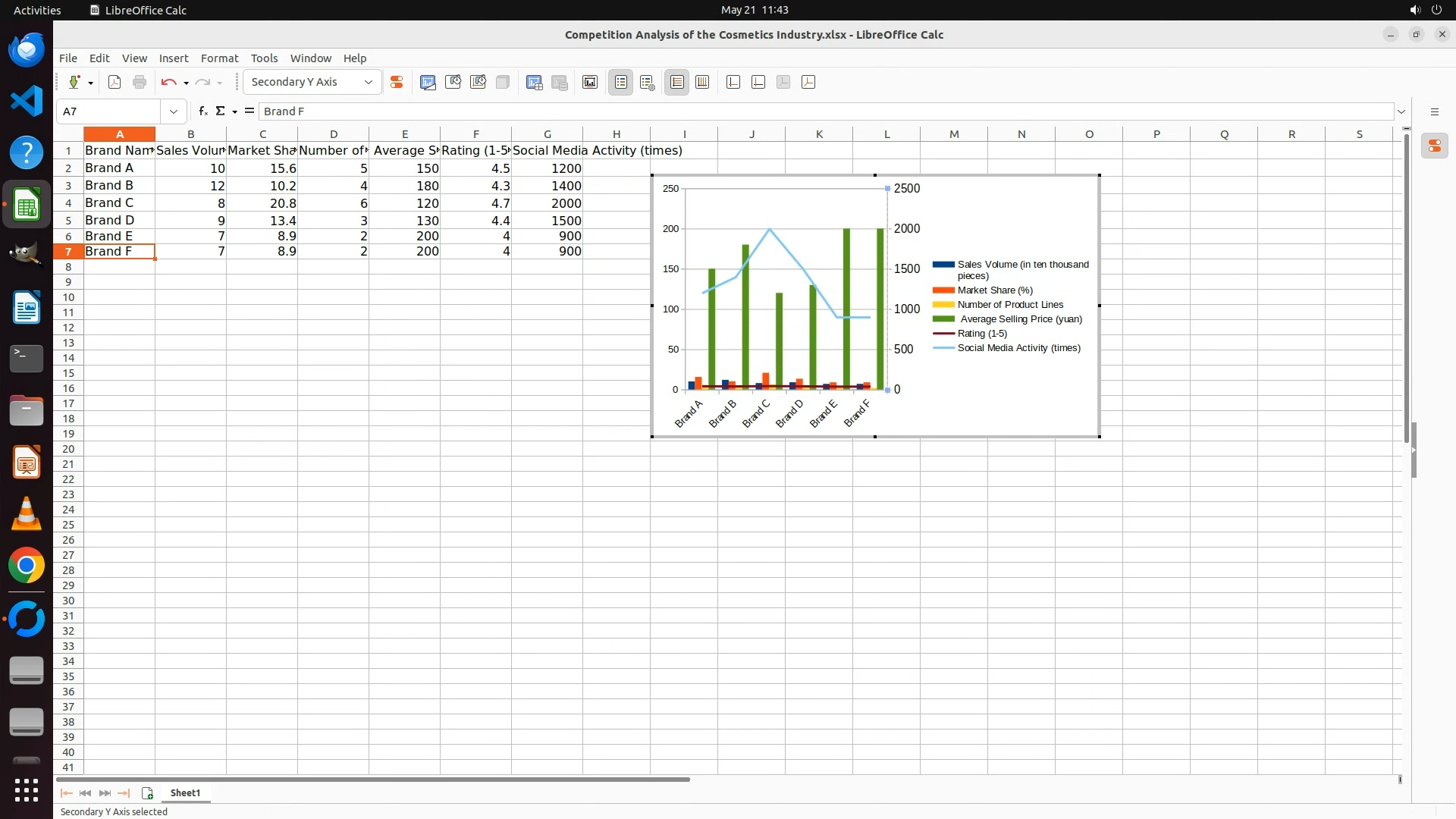Viewport: 1456px width, 819px height.
Task: Expand the Secondary Y Axis element dropdown
Action: pyautogui.click(x=369, y=82)
